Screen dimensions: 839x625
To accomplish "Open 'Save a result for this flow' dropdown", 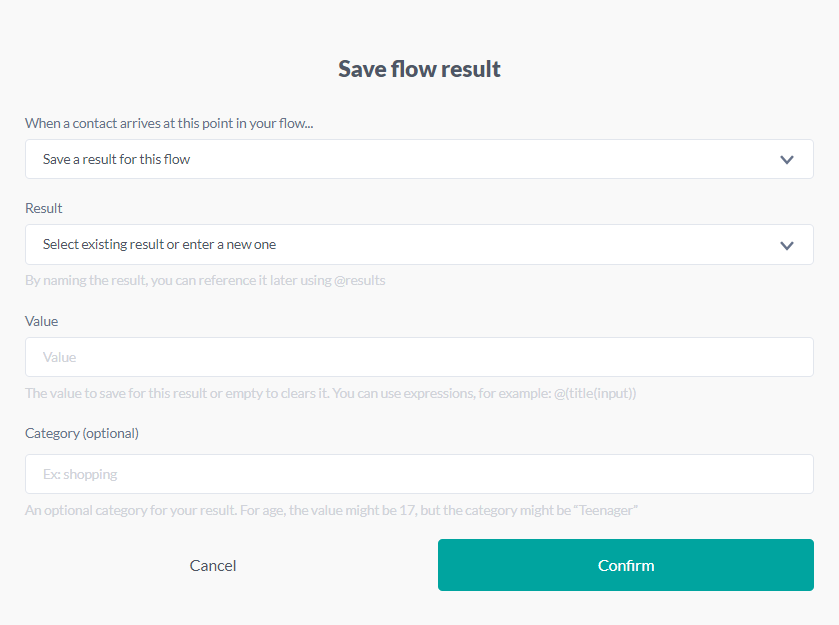I will click(400, 160).
